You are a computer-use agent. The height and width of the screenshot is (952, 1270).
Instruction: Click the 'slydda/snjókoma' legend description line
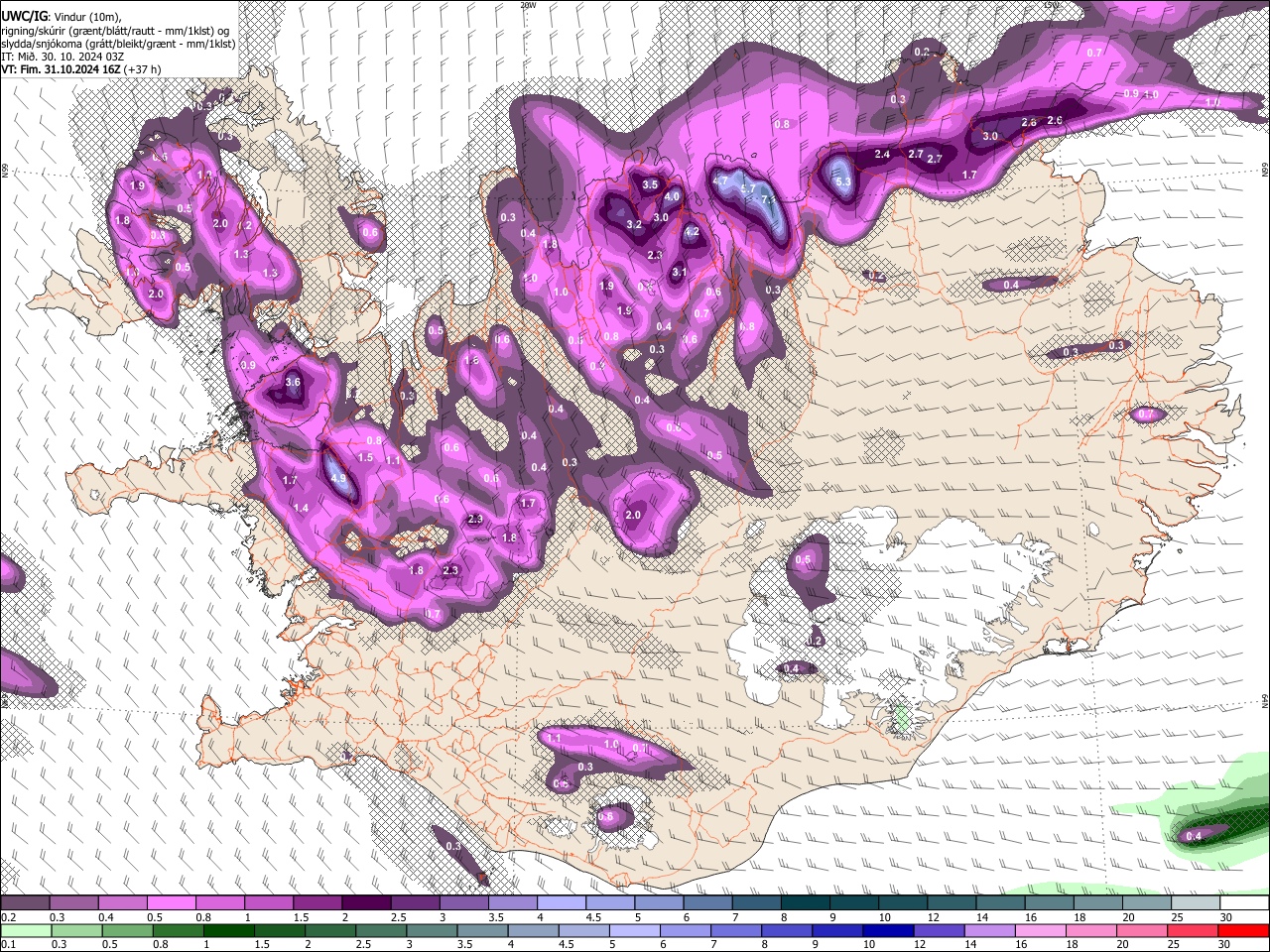[x=118, y=44]
